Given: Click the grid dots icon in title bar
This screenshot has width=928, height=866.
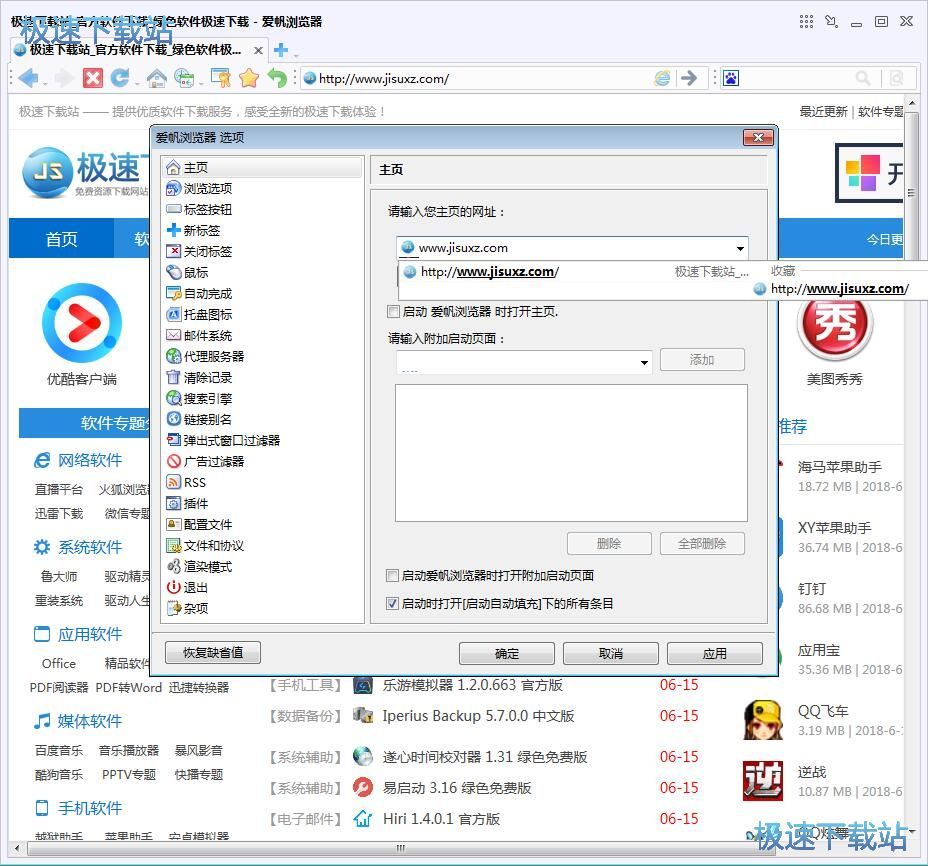Looking at the screenshot, I should 806,22.
